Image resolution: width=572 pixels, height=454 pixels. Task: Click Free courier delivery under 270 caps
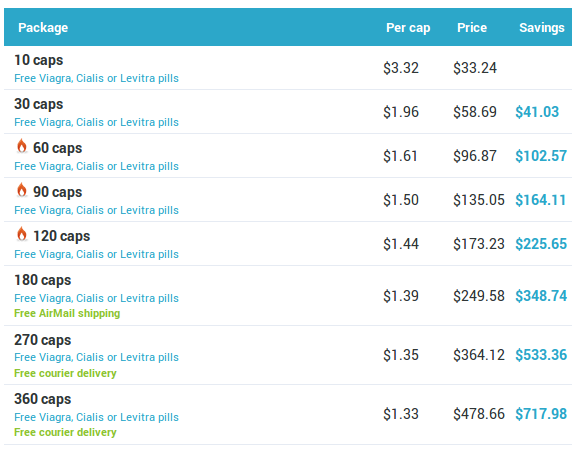pos(65,373)
